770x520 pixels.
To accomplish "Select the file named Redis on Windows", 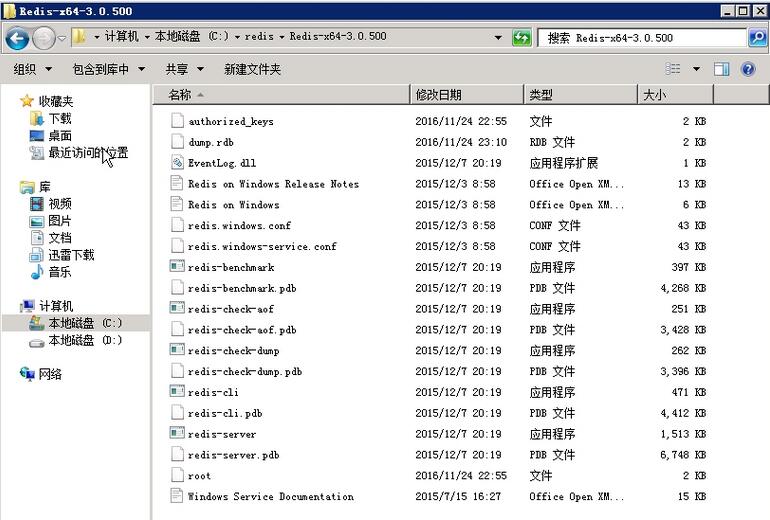I will pos(234,205).
